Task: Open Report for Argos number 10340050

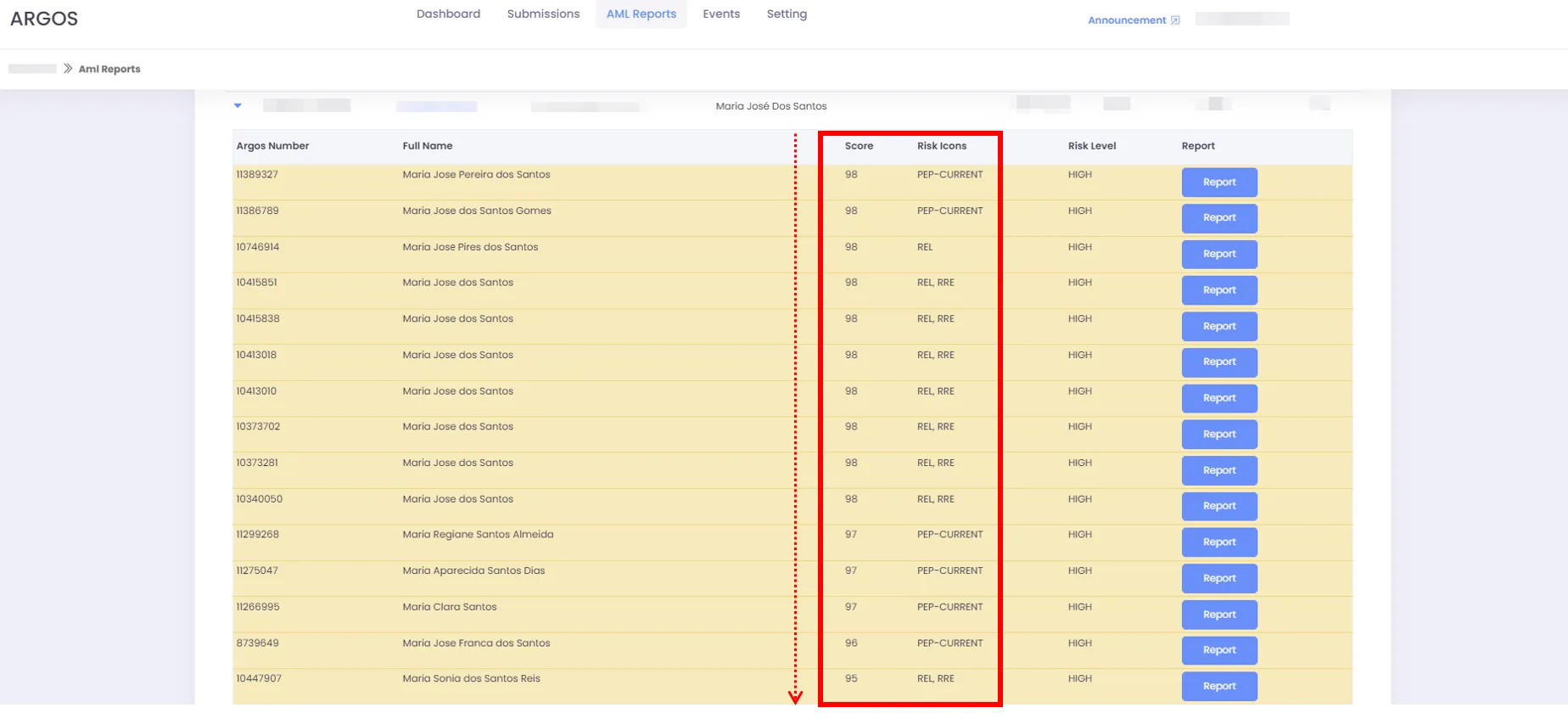Action: [1219, 507]
